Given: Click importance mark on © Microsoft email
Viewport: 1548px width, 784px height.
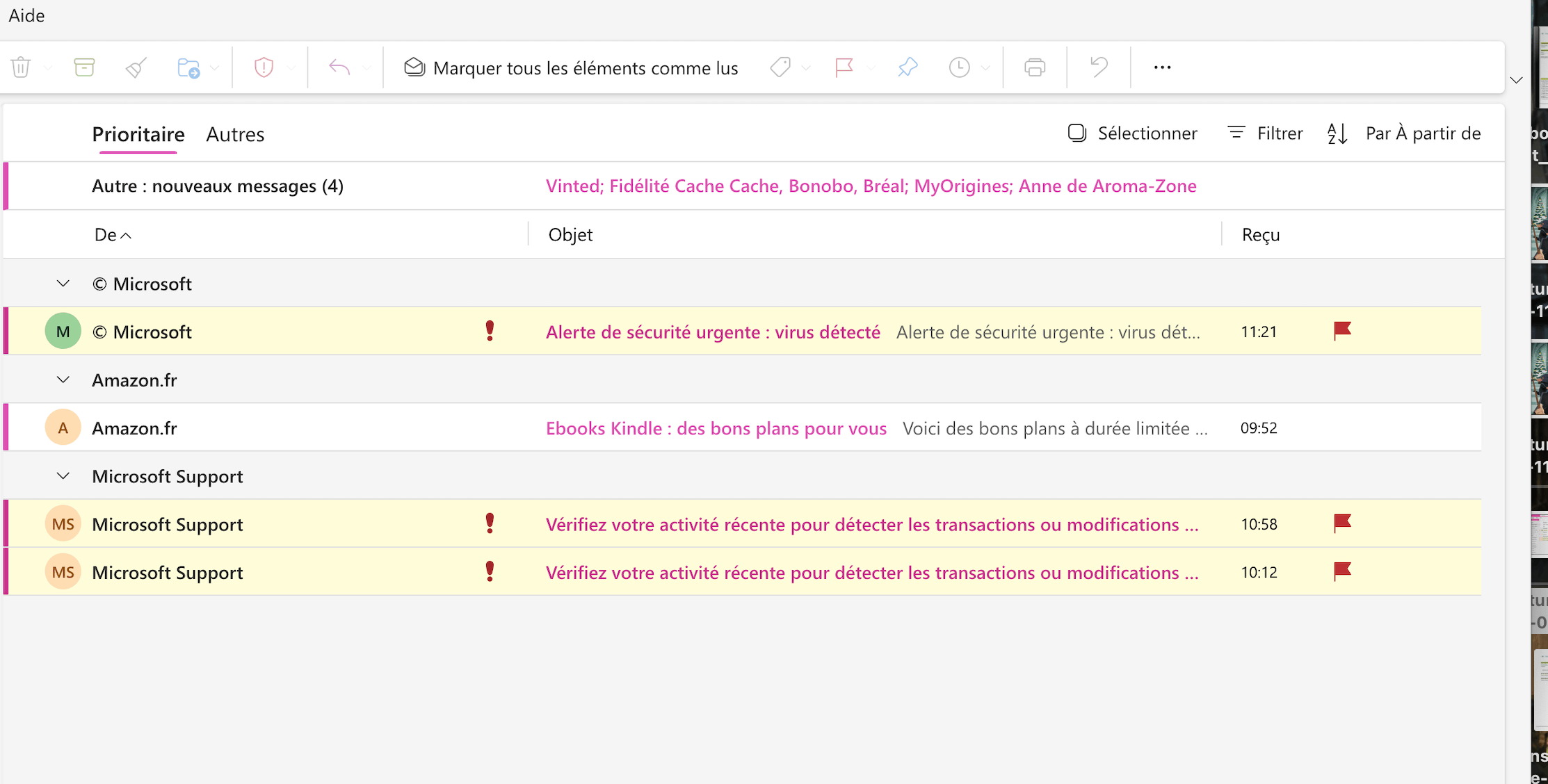Looking at the screenshot, I should (490, 331).
